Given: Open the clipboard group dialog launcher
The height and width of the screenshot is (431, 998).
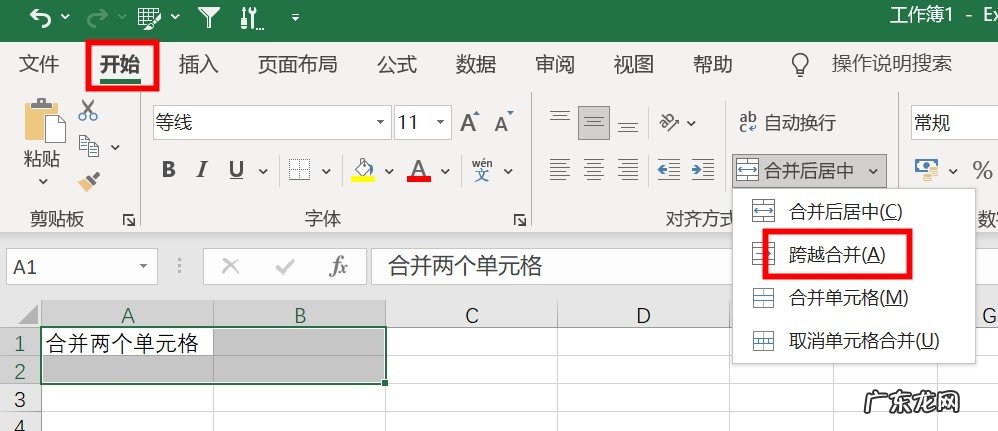Looking at the screenshot, I should (x=129, y=220).
